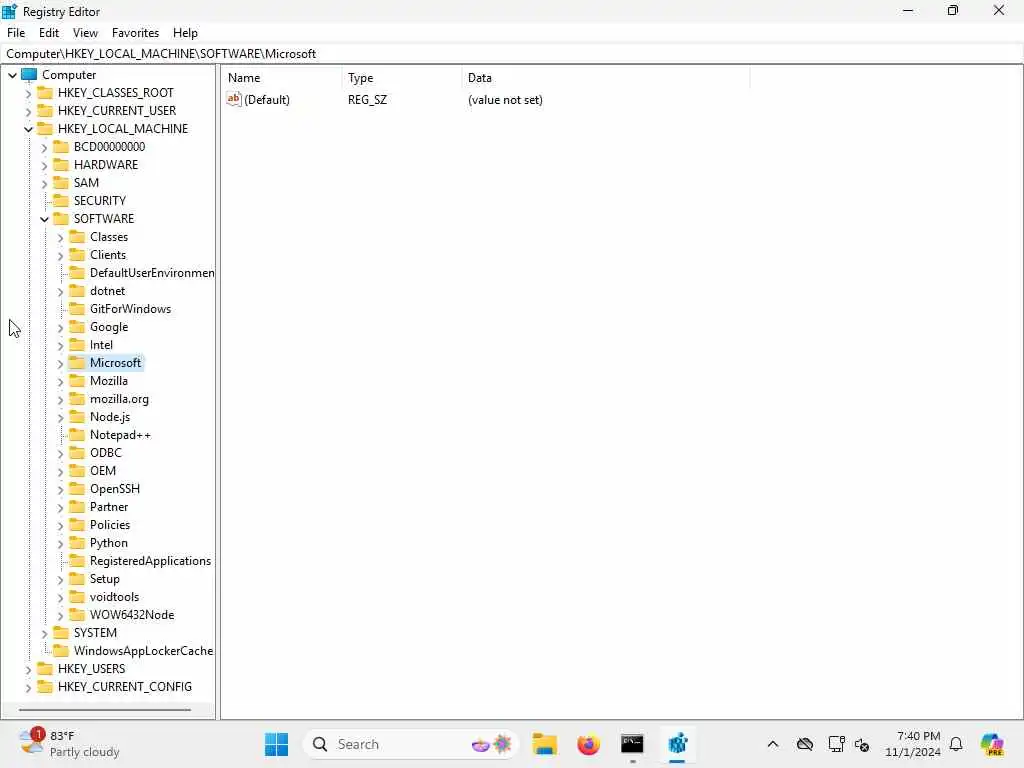Expand the SYSTEM key

[x=44, y=633]
